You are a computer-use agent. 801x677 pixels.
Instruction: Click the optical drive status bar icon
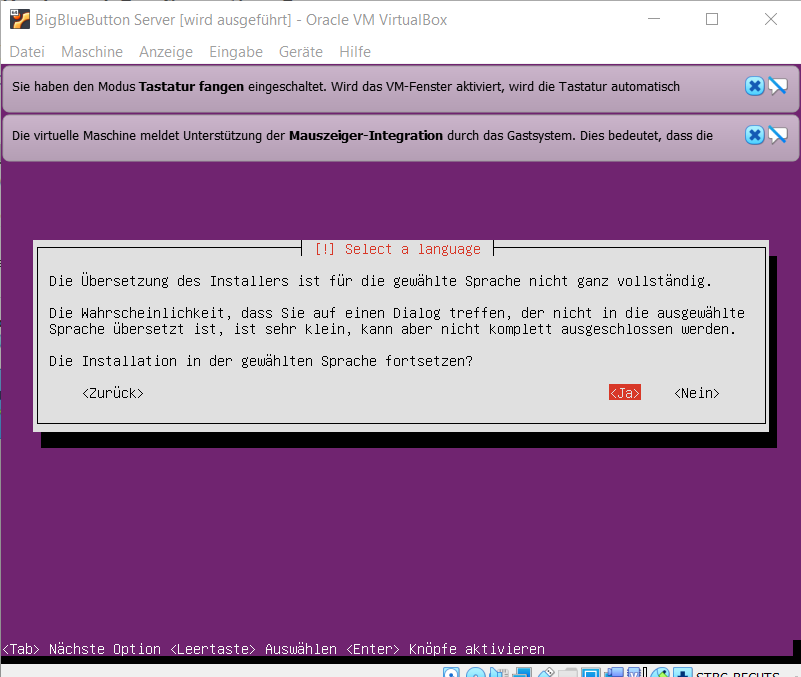[x=476, y=672]
